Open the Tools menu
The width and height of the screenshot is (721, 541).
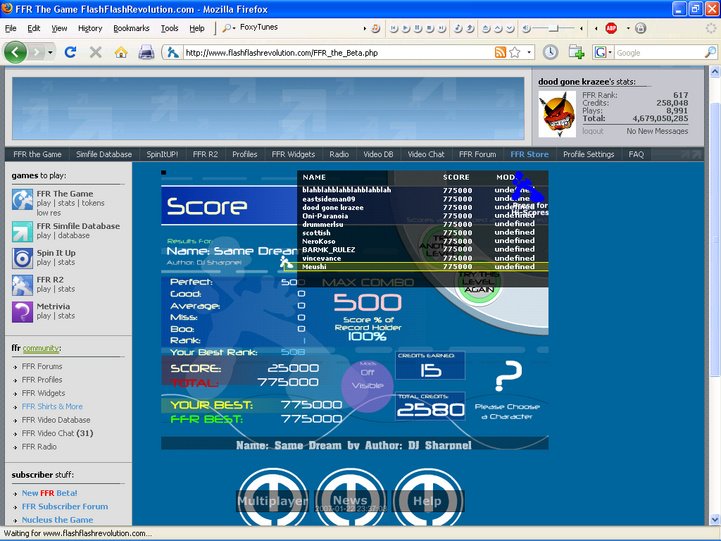point(169,28)
